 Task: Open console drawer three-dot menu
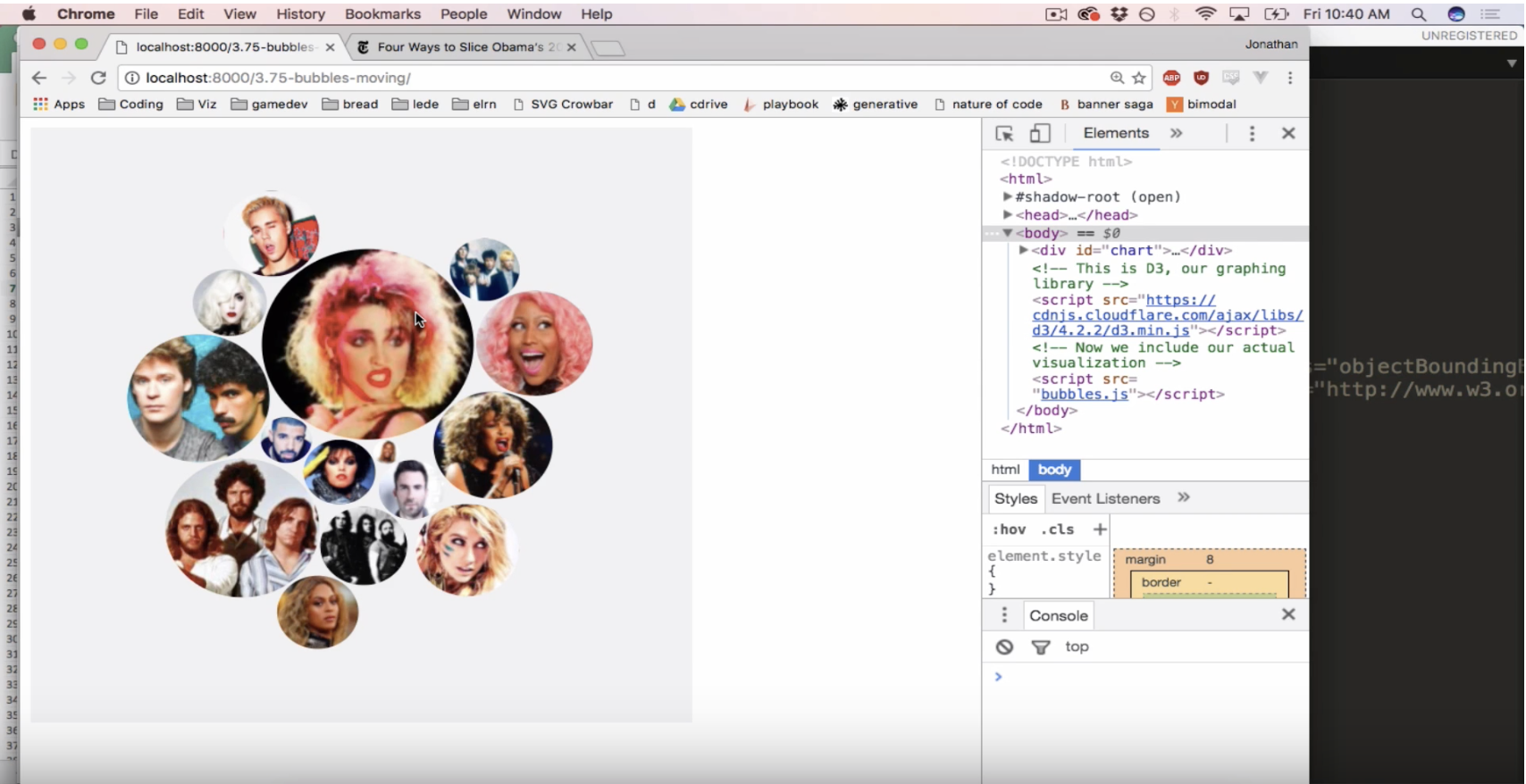point(1004,614)
